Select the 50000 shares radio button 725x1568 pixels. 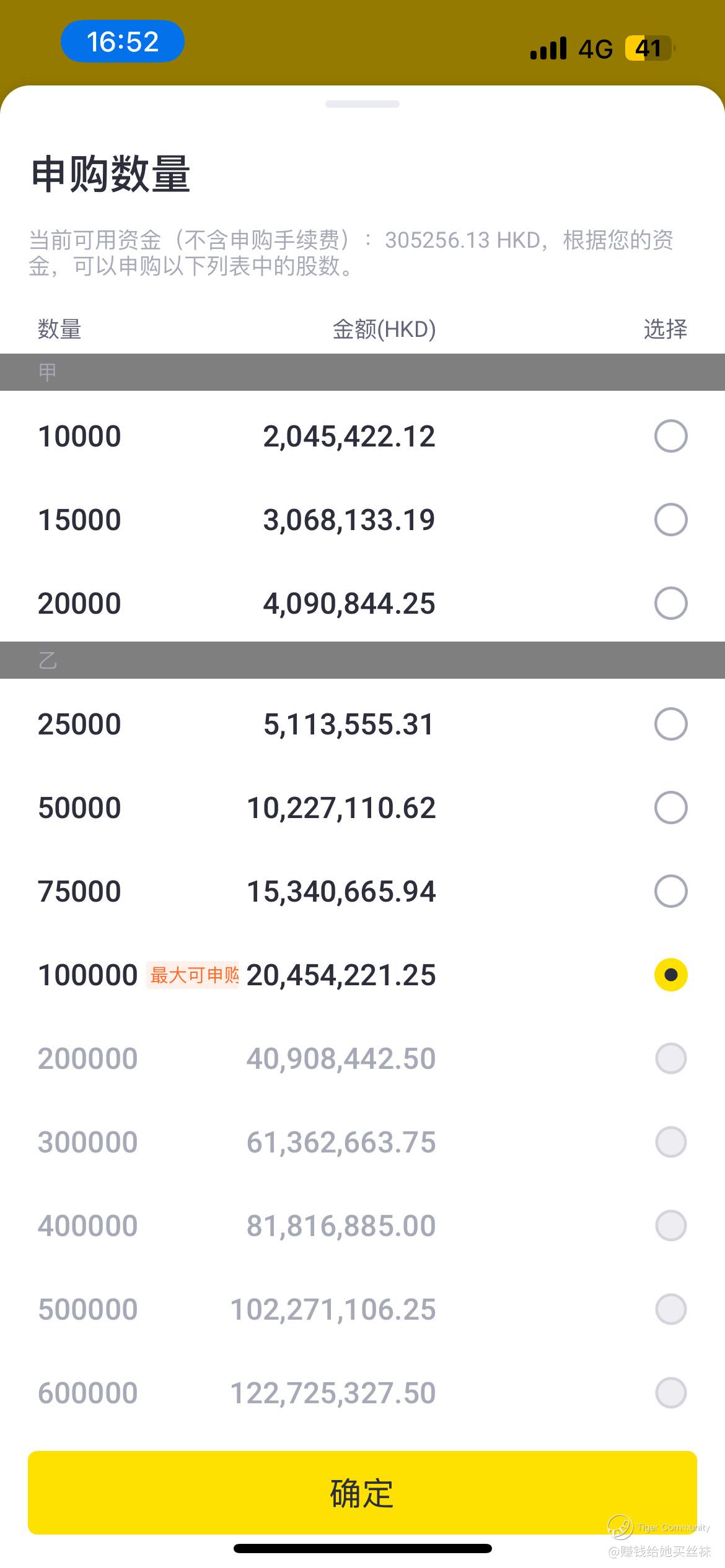pyautogui.click(x=670, y=808)
